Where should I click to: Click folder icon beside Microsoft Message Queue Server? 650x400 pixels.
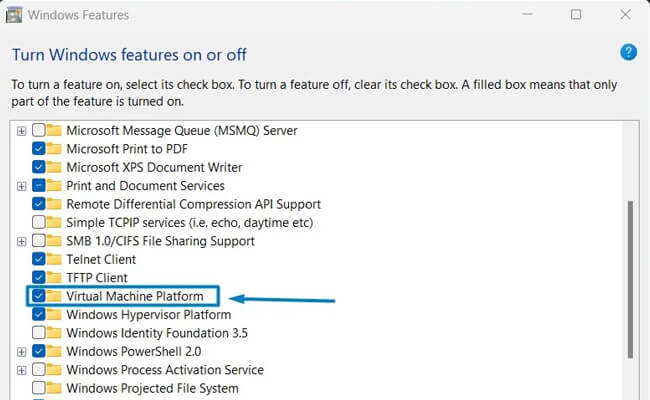click(x=54, y=130)
